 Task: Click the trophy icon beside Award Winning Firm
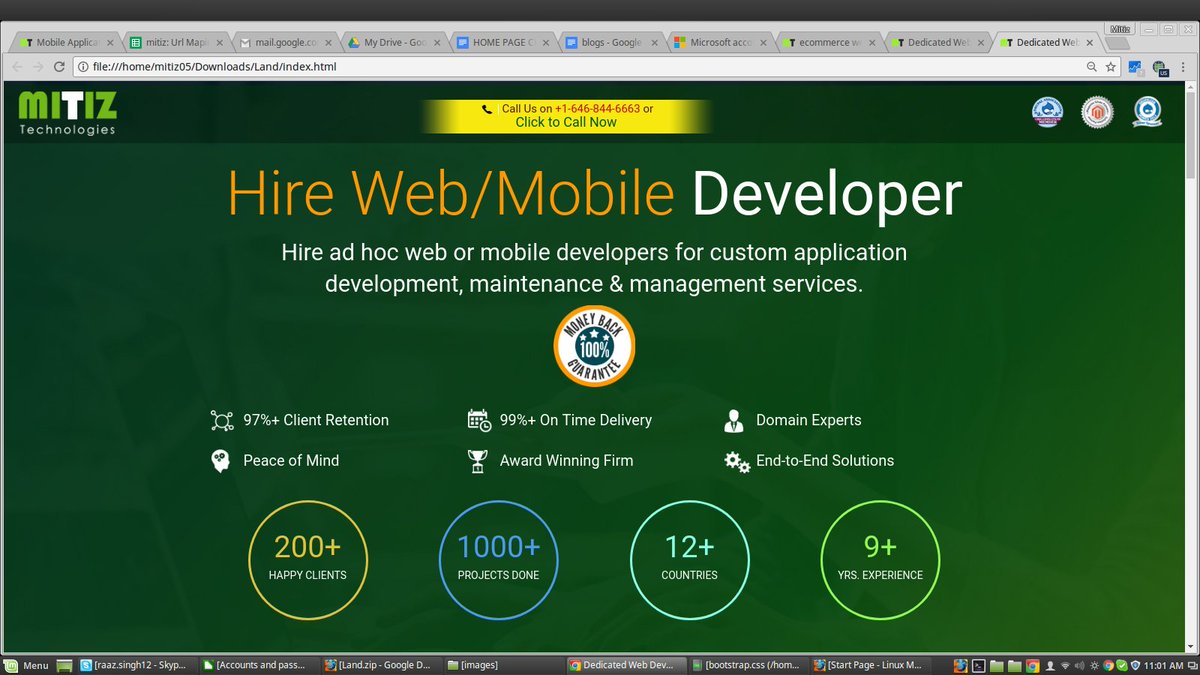pos(478,461)
